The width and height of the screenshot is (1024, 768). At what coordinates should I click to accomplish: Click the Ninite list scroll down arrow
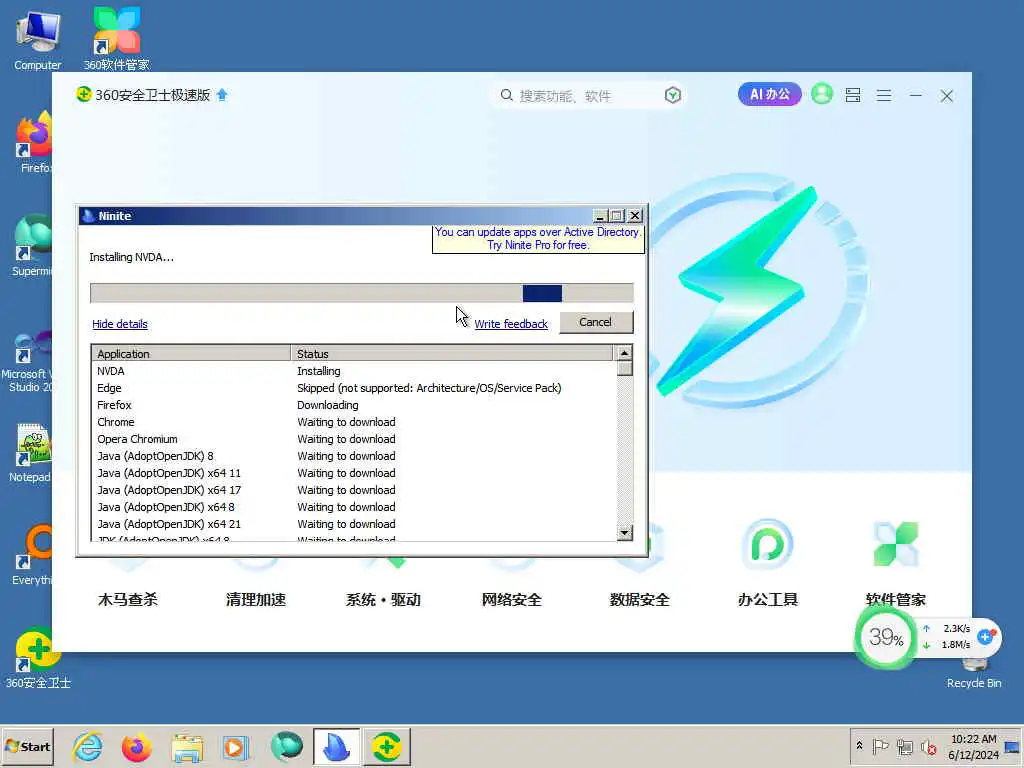624,533
